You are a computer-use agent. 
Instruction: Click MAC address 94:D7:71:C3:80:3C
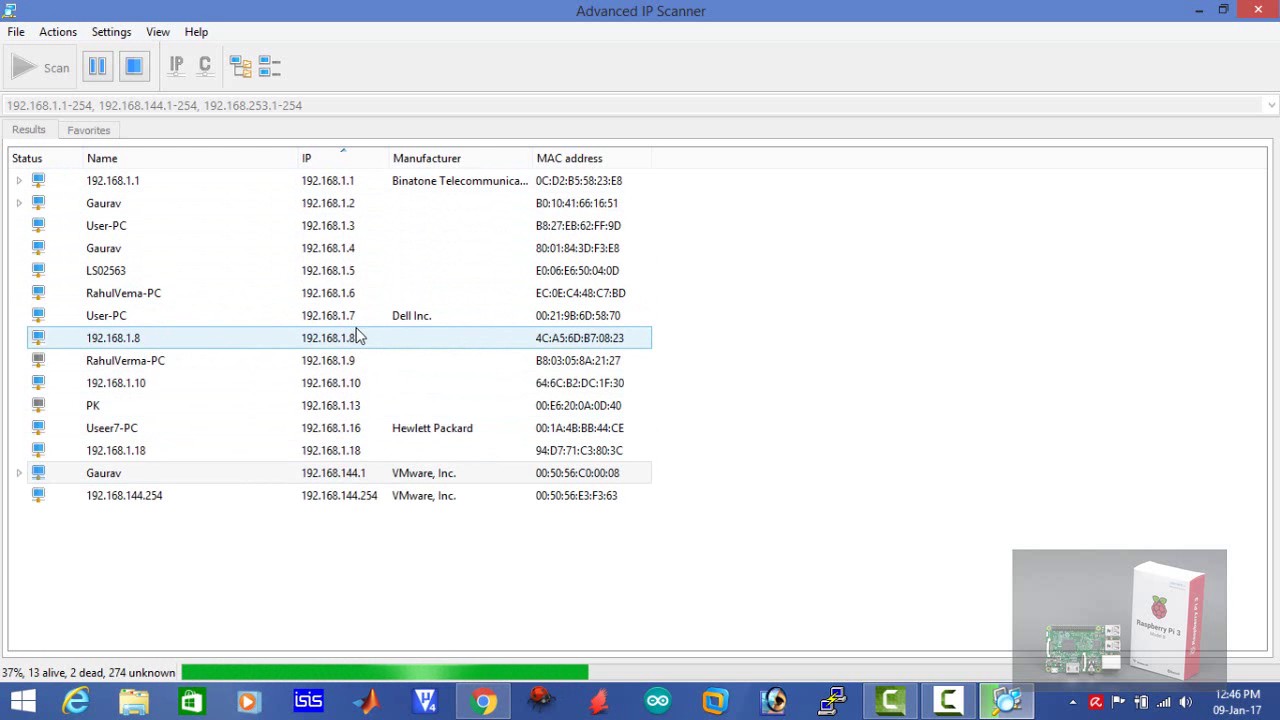pyautogui.click(x=579, y=451)
